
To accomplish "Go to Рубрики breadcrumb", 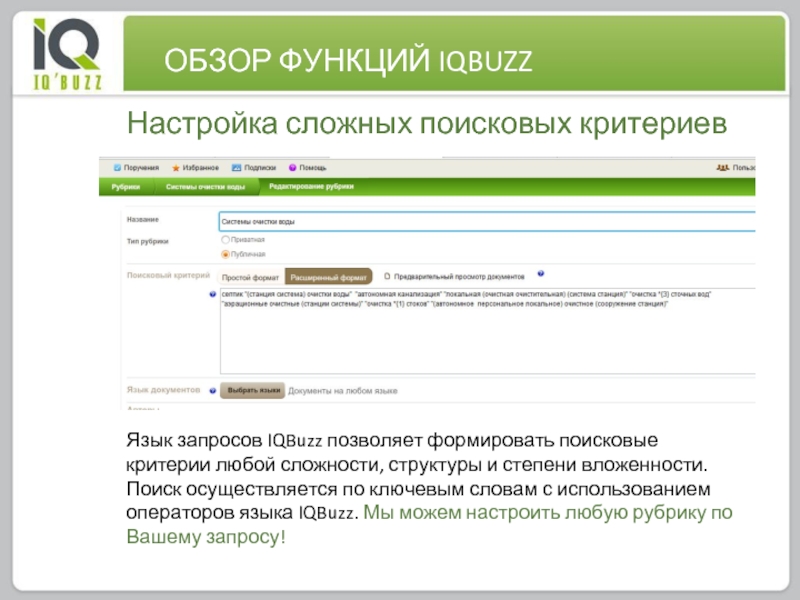I will [x=126, y=187].
